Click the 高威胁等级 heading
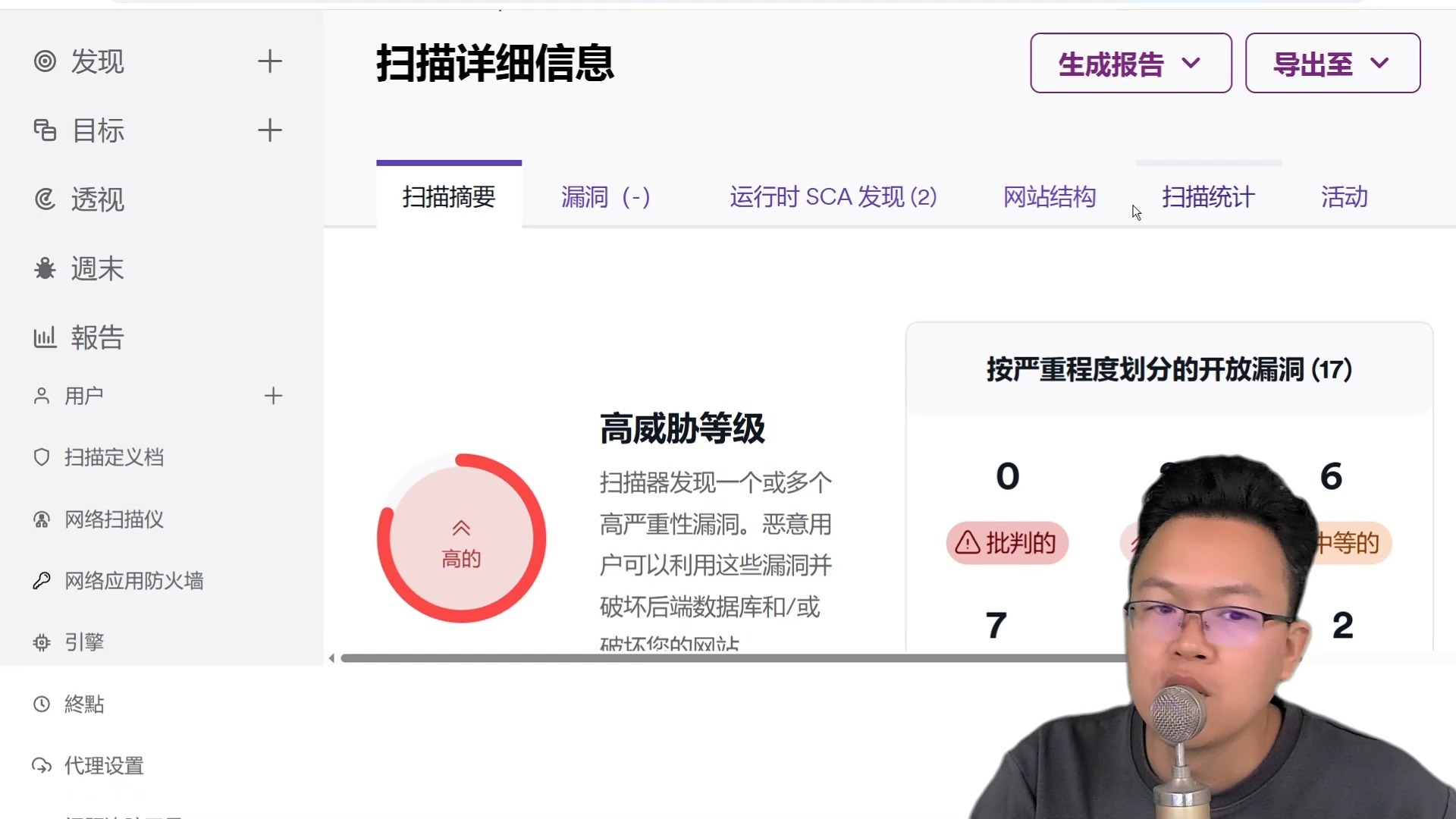Viewport: 1456px width, 819px height. 682,428
